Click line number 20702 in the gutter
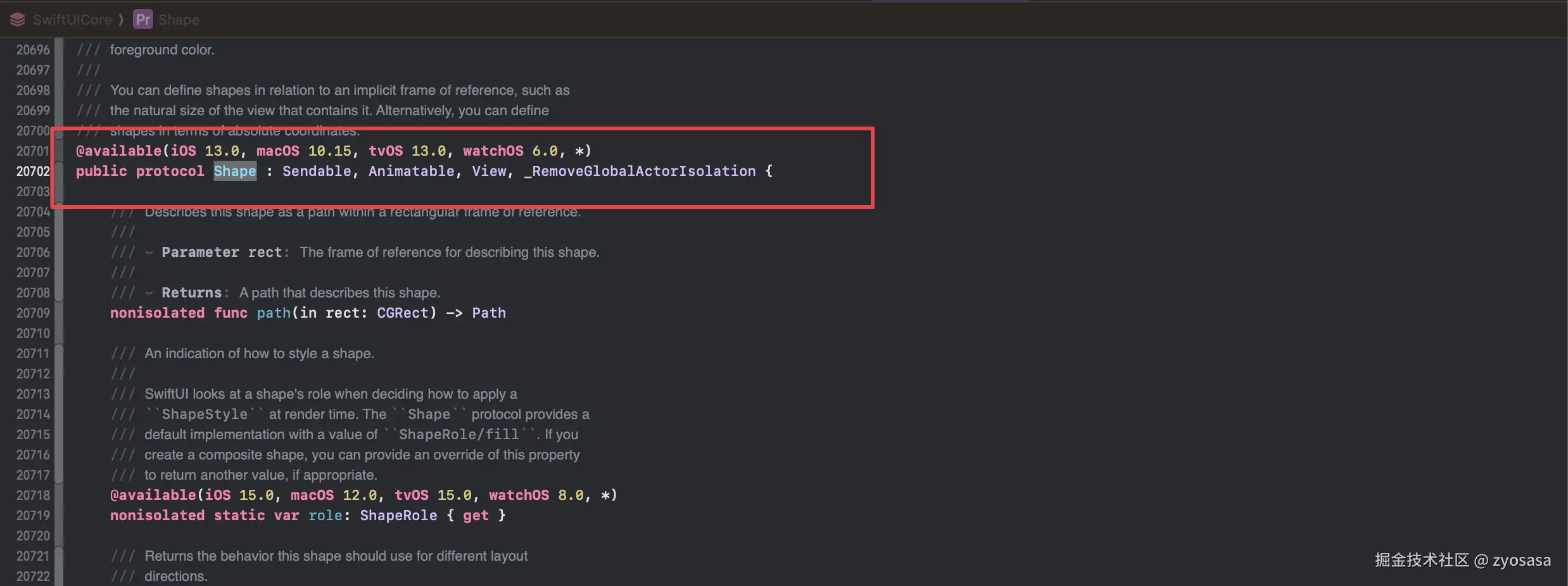1568x586 pixels. pyautogui.click(x=33, y=171)
